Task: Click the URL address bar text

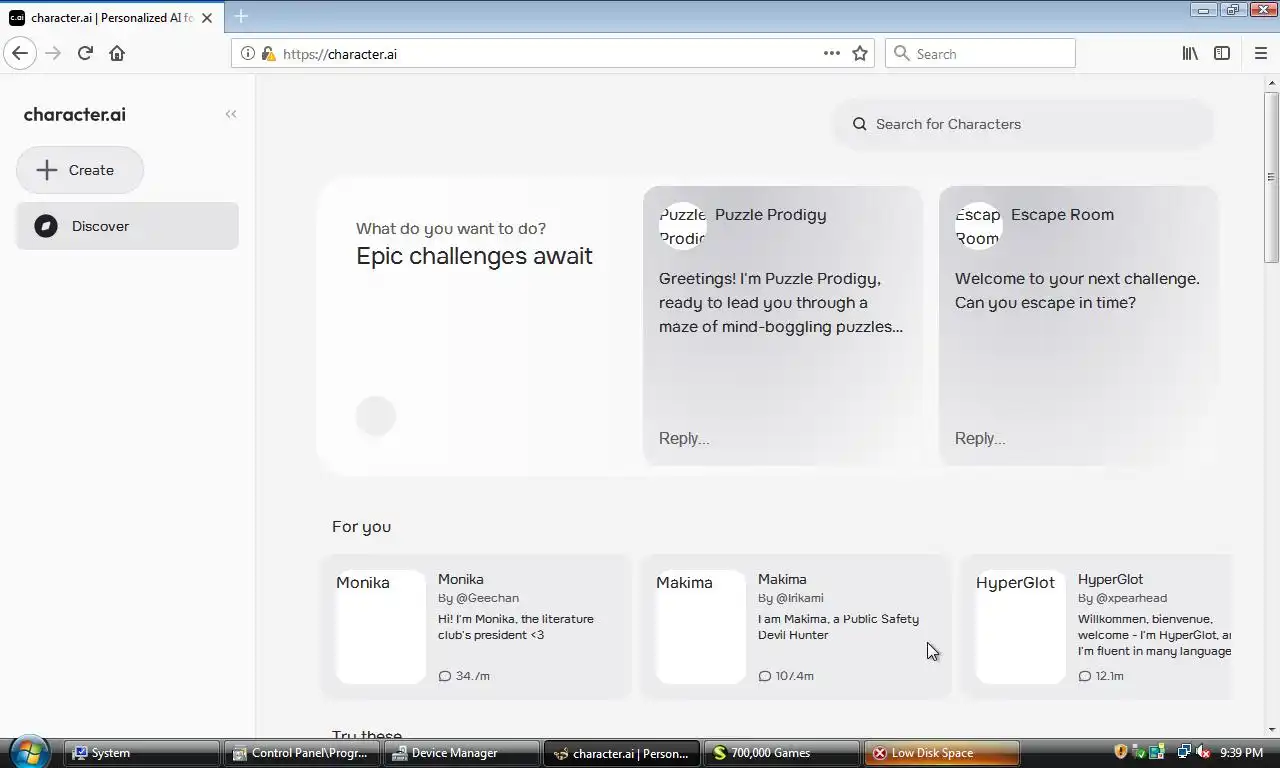Action: pyautogui.click(x=340, y=54)
